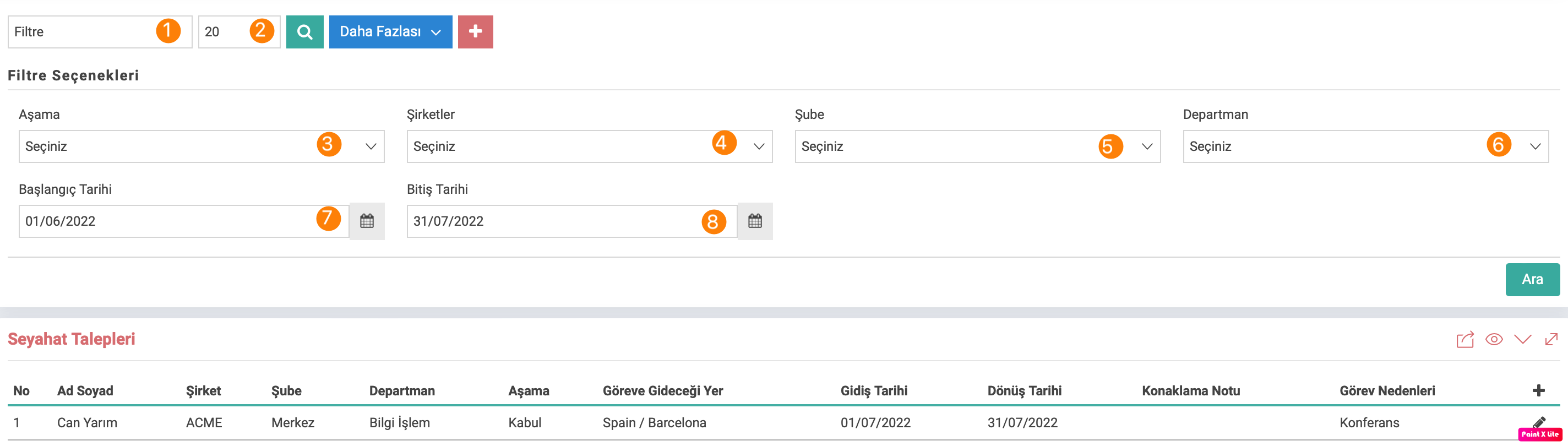Open the Daha Fazlası dropdown menu

(x=390, y=31)
